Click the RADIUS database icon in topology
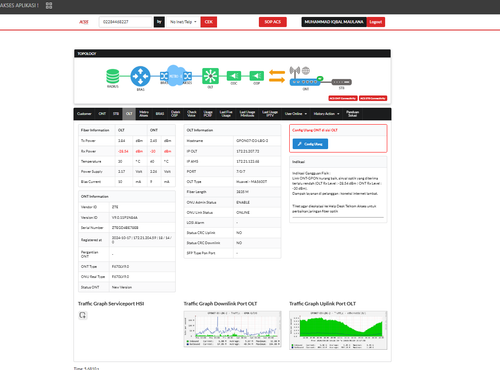 pos(113,76)
